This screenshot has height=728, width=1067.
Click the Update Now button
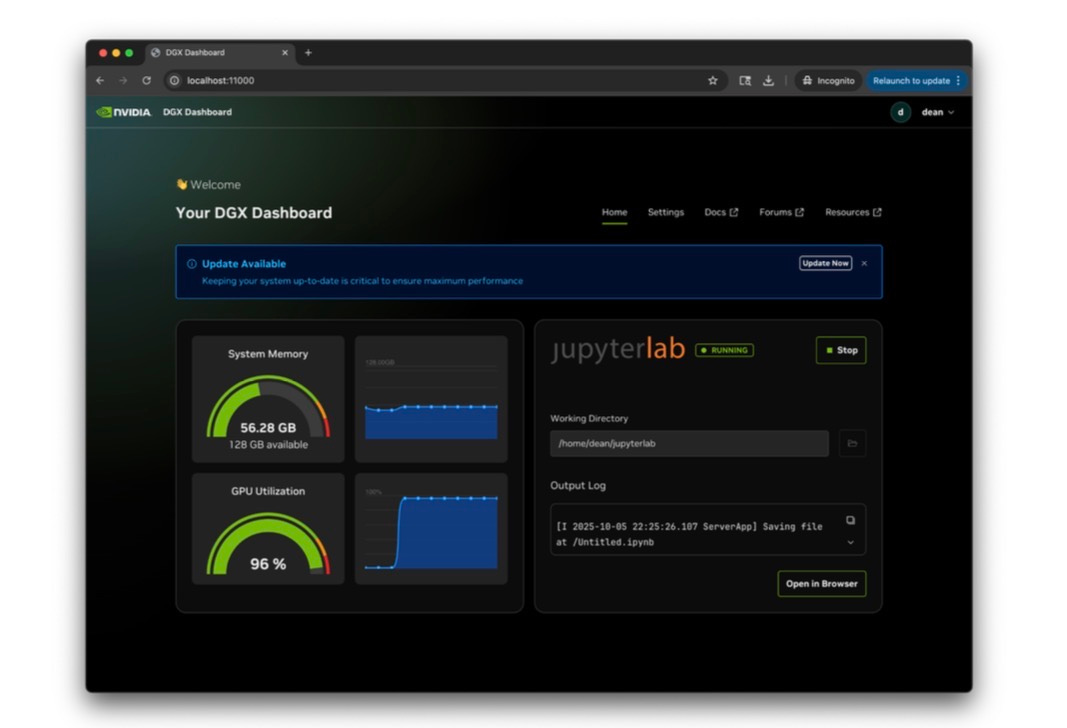[825, 263]
